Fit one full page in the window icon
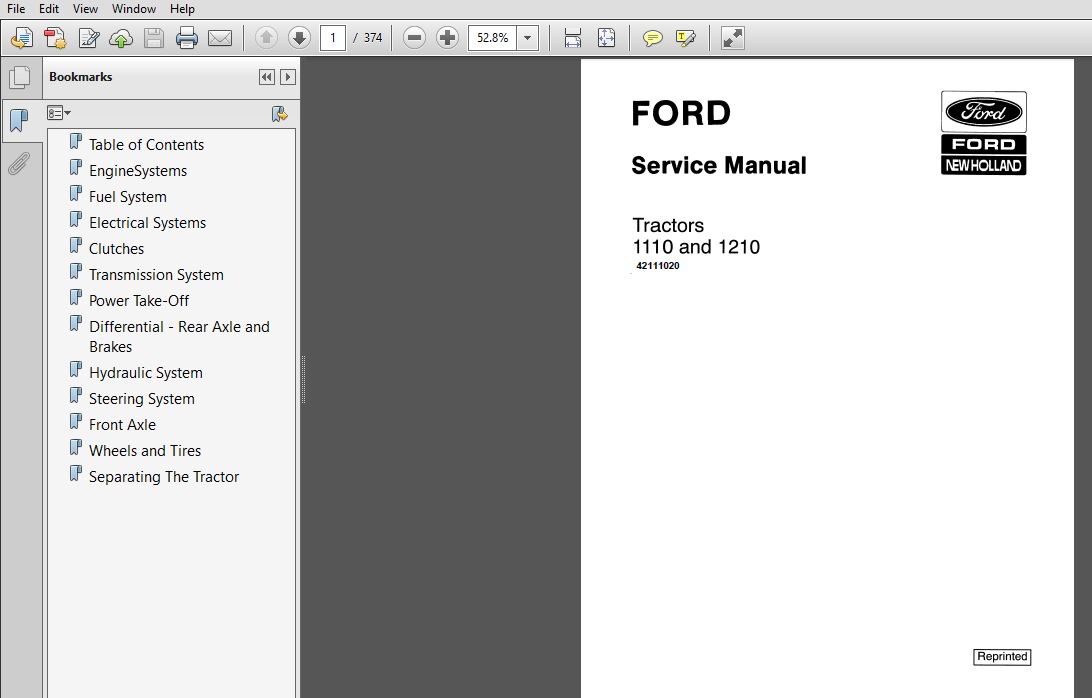1092x698 pixels. click(x=607, y=38)
